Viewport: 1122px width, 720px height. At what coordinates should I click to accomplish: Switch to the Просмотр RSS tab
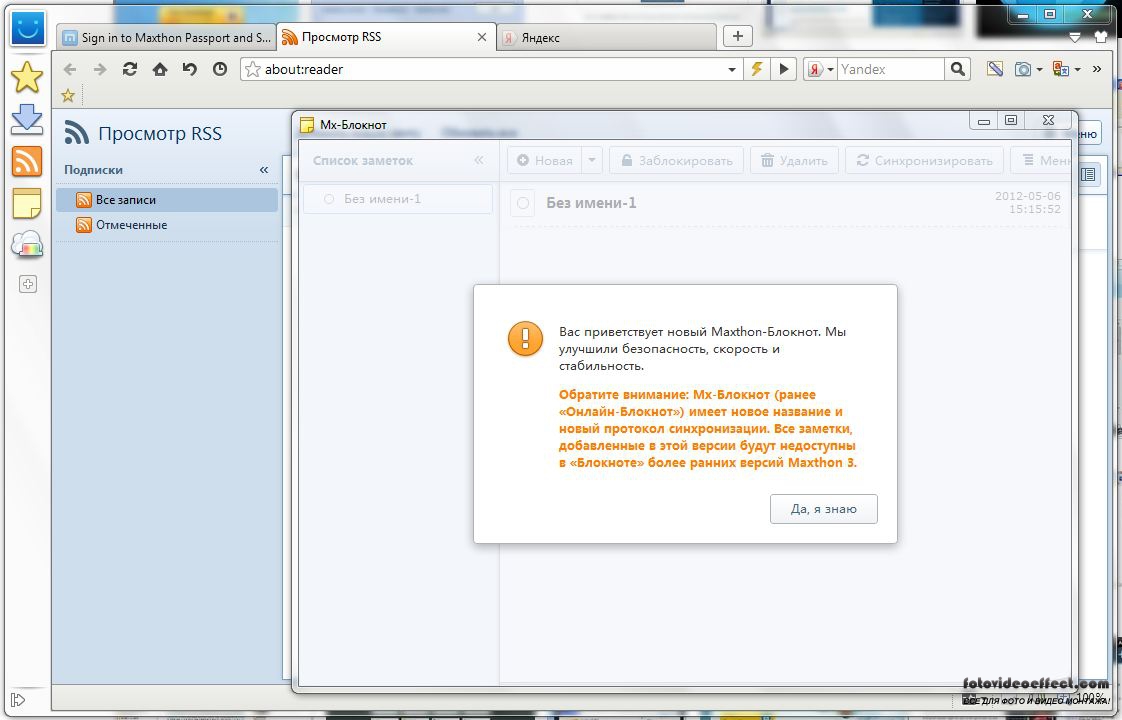pos(386,37)
